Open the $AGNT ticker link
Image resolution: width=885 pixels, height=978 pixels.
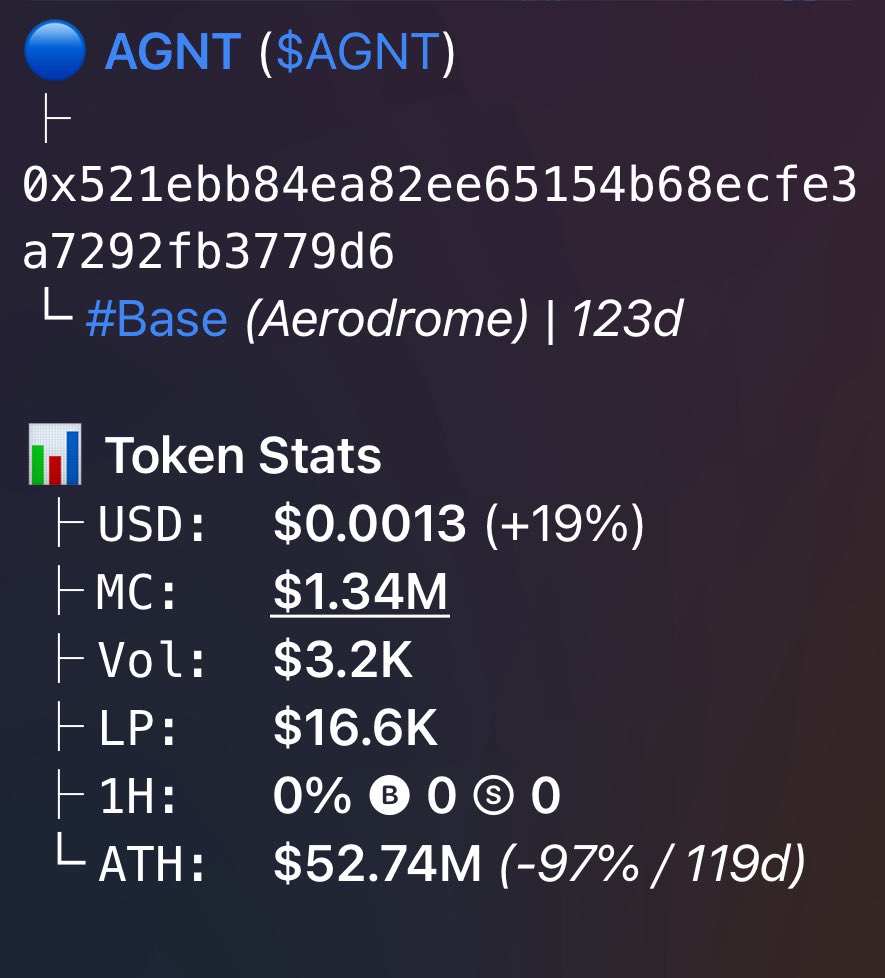pyautogui.click(x=358, y=51)
